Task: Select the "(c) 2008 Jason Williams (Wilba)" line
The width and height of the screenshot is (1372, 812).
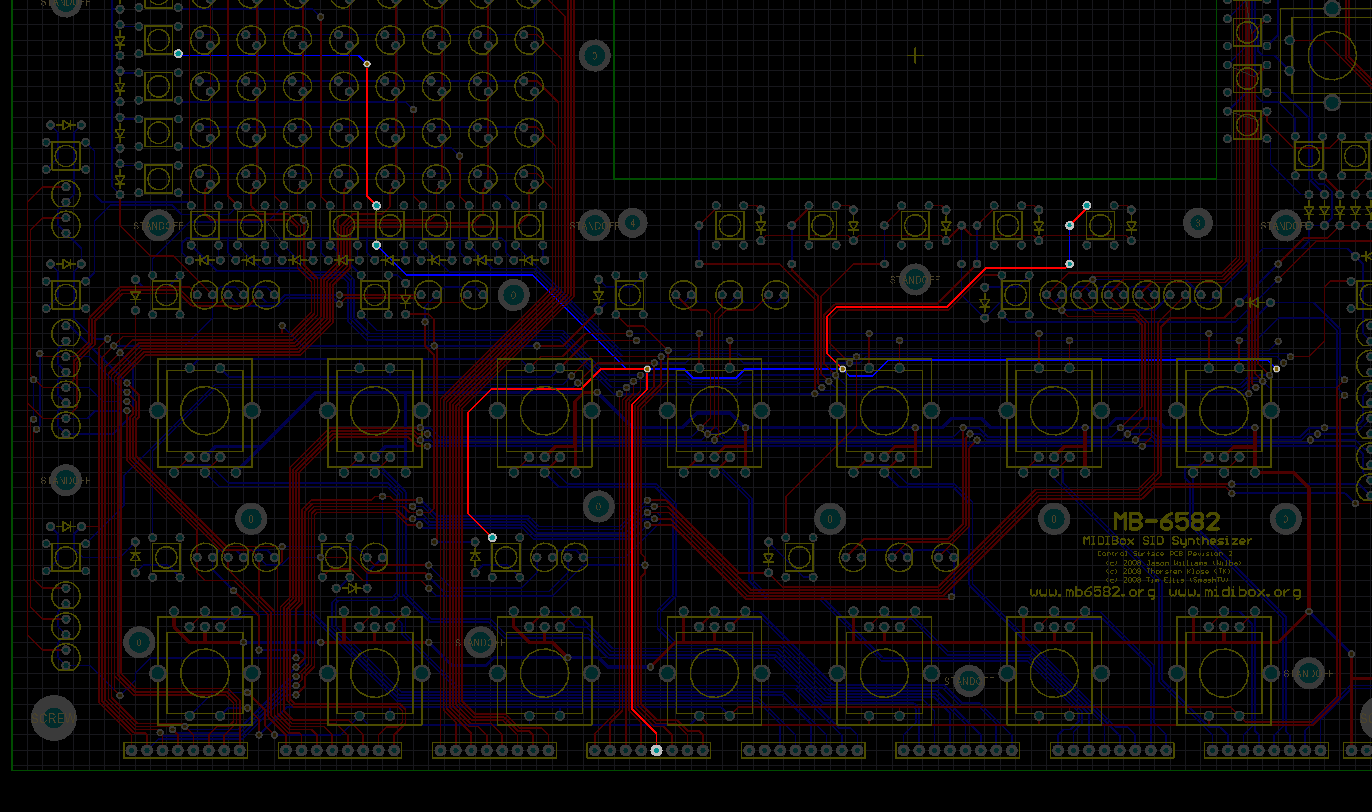Action: 1173,563
